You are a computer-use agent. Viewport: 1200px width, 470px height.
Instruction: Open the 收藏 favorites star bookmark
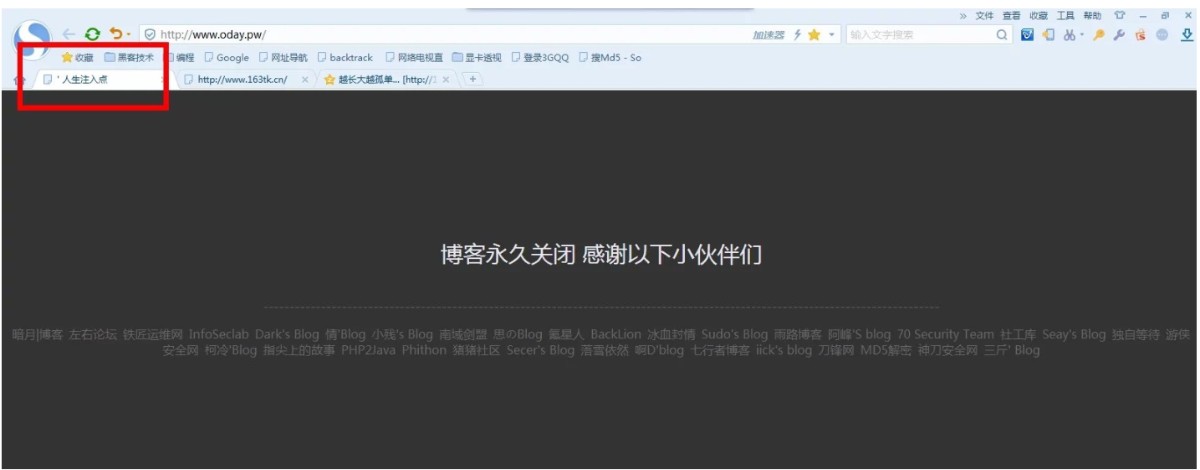coord(77,58)
